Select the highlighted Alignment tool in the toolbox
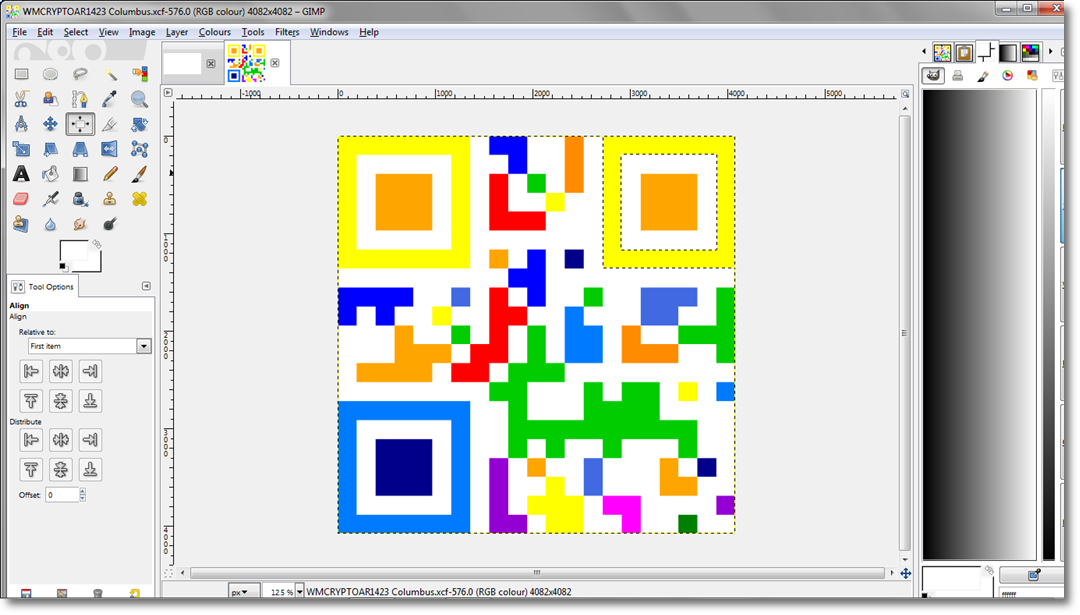This screenshot has height=615, width=1080. (80, 124)
